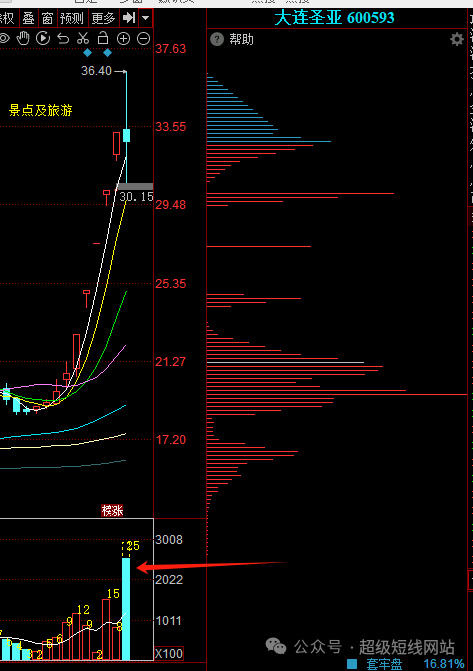
Task: Open the 预测 tab
Action: (71, 18)
